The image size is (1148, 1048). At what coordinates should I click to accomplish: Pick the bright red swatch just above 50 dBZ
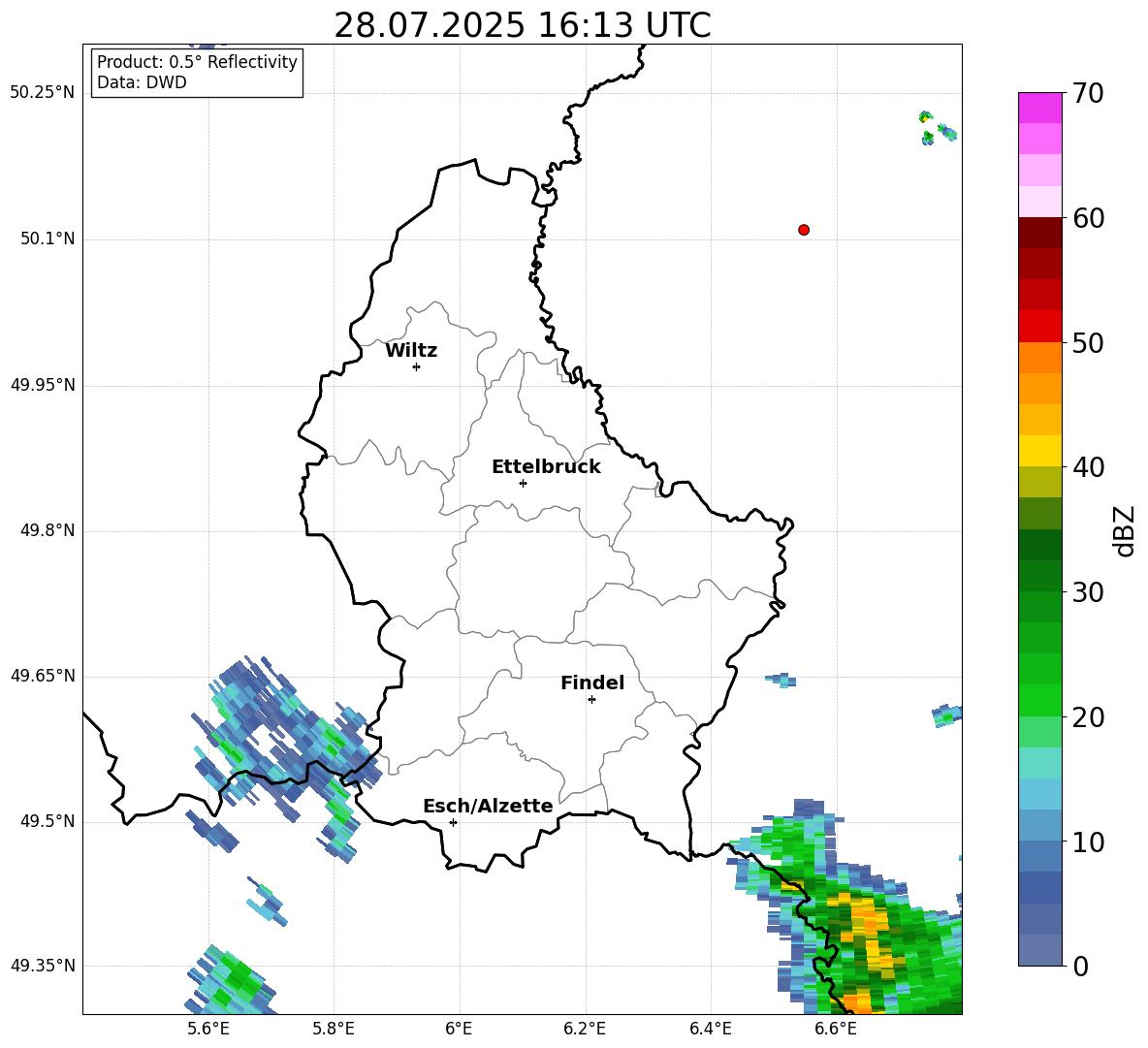point(1040,327)
